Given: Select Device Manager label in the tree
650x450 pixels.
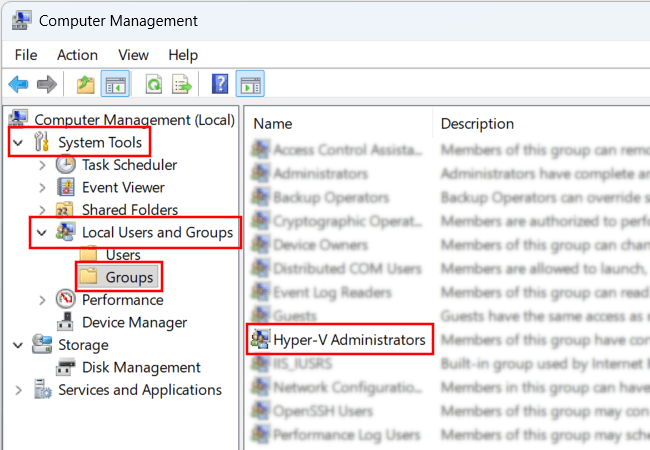Looking at the screenshot, I should coord(134,322).
